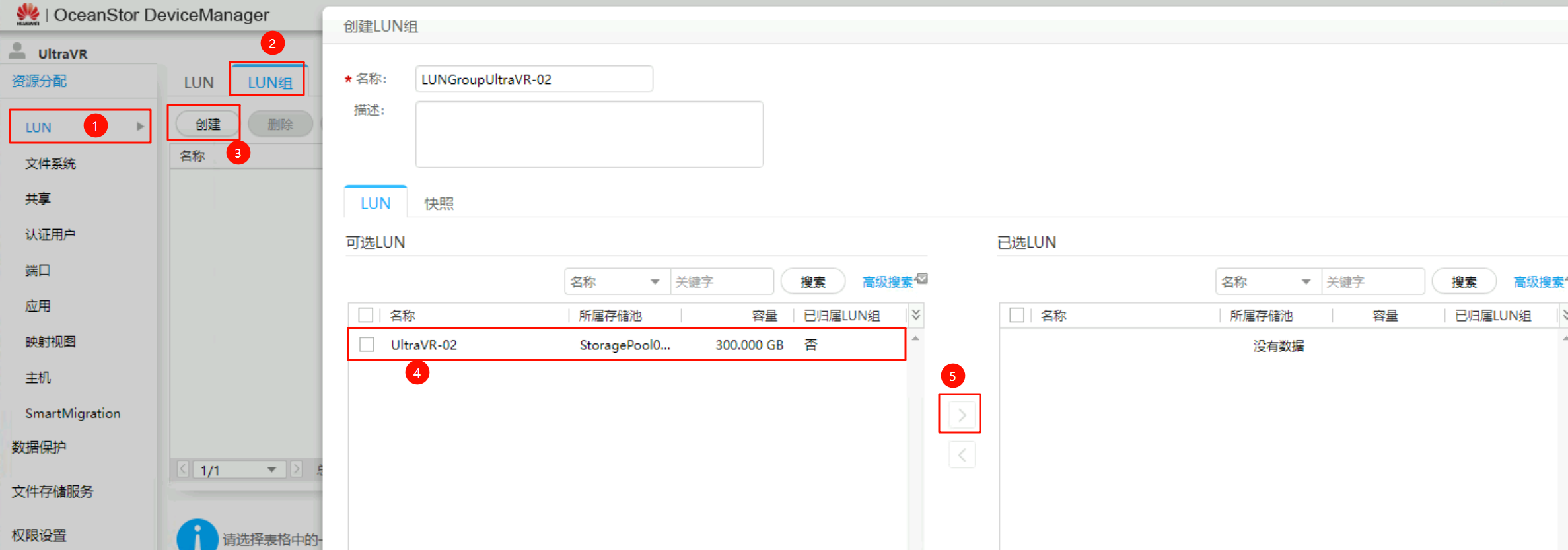This screenshot has height=550, width=1568.
Task: Switch to the 快照 tab
Action: [439, 203]
